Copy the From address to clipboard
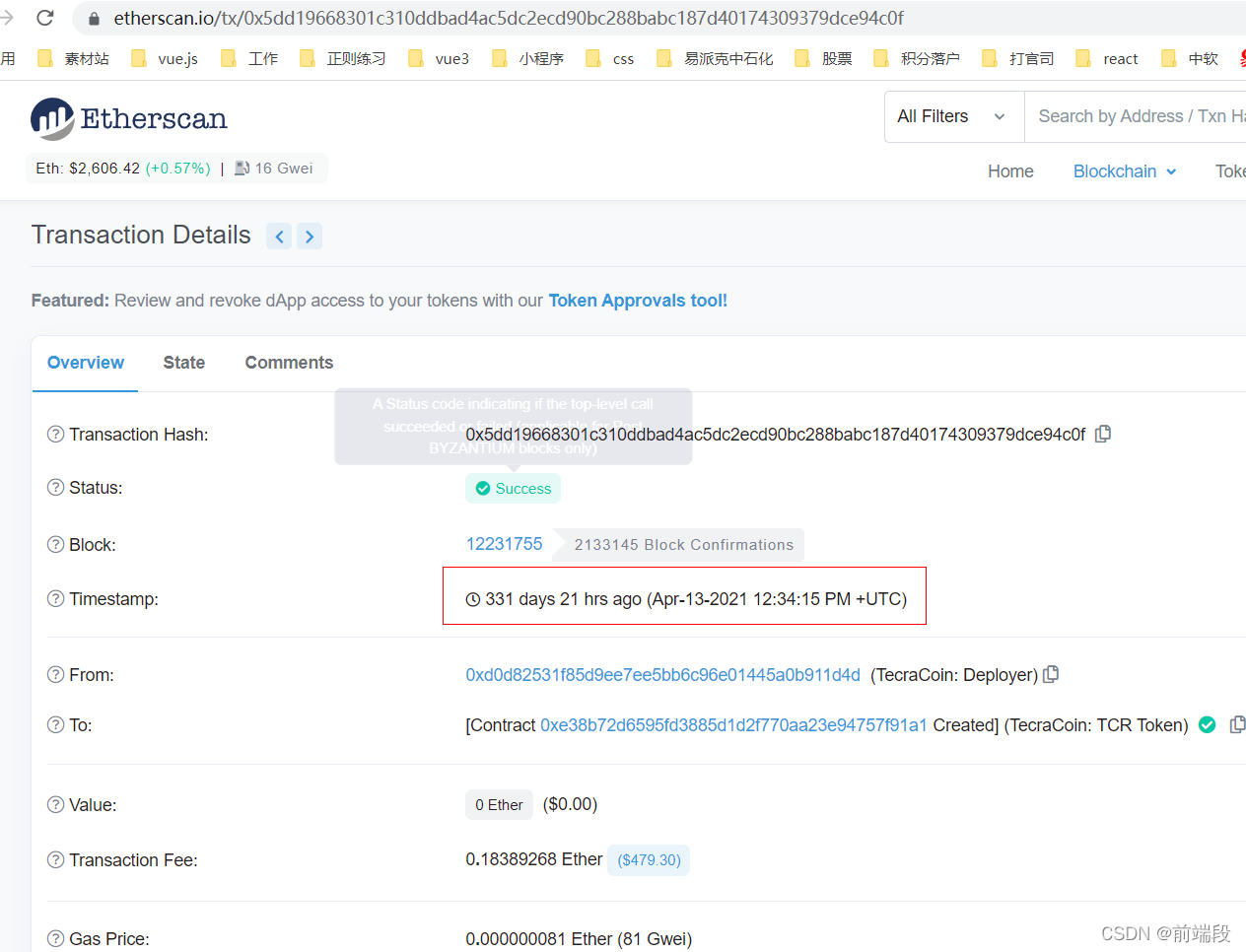 (x=1051, y=674)
